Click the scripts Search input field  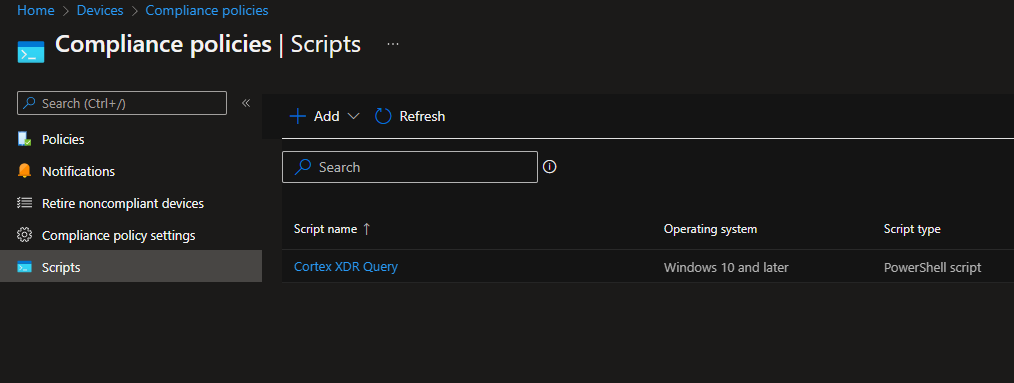(410, 167)
